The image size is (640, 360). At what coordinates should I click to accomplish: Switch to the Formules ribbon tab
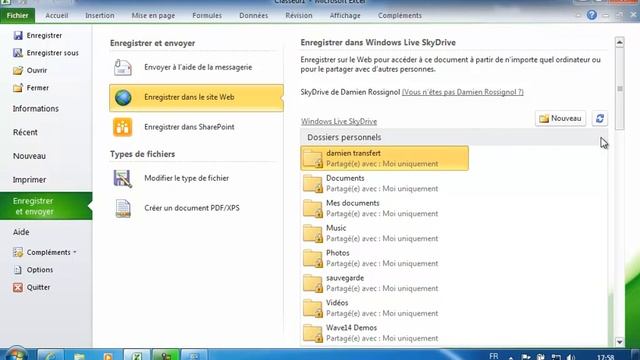207,16
